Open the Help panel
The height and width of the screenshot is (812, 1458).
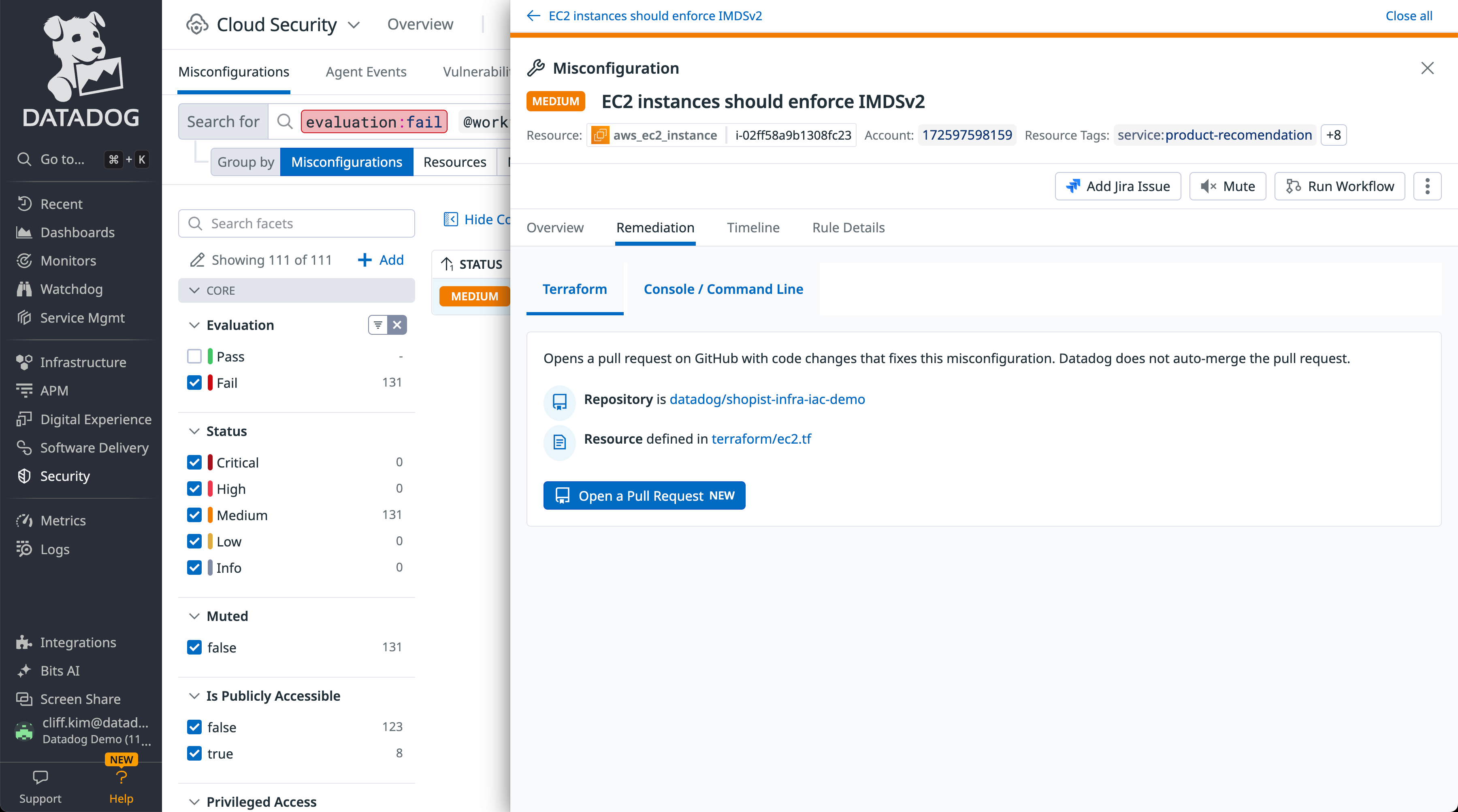click(x=121, y=786)
